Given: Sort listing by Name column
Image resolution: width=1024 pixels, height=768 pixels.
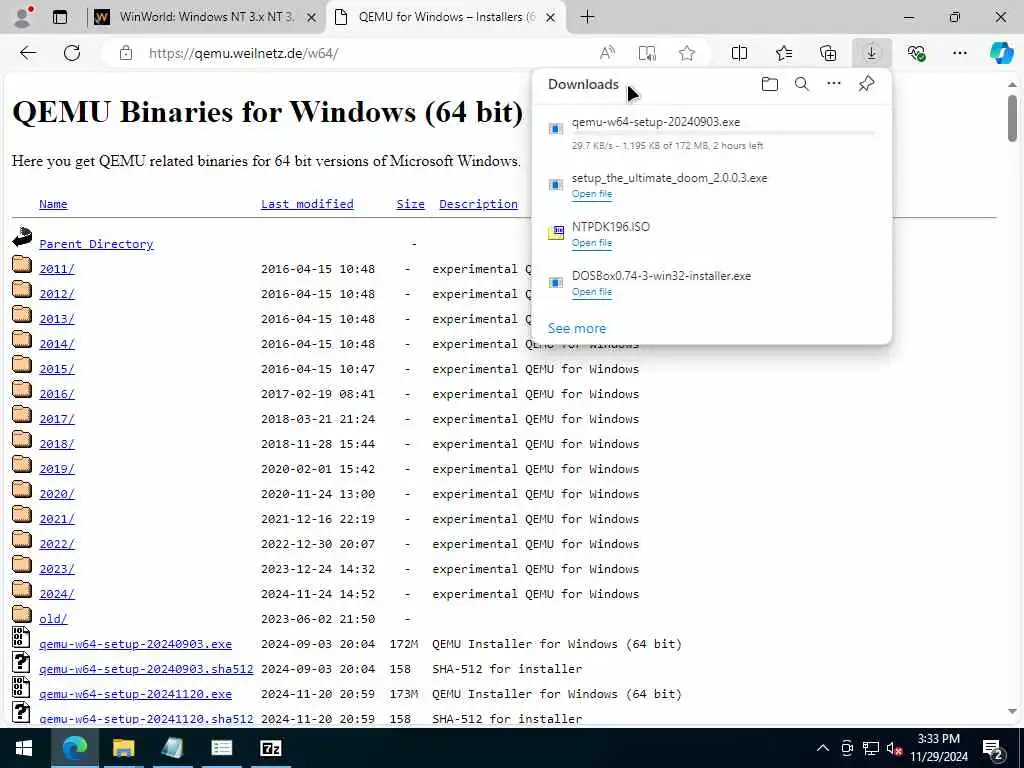Looking at the screenshot, I should (x=53, y=204).
